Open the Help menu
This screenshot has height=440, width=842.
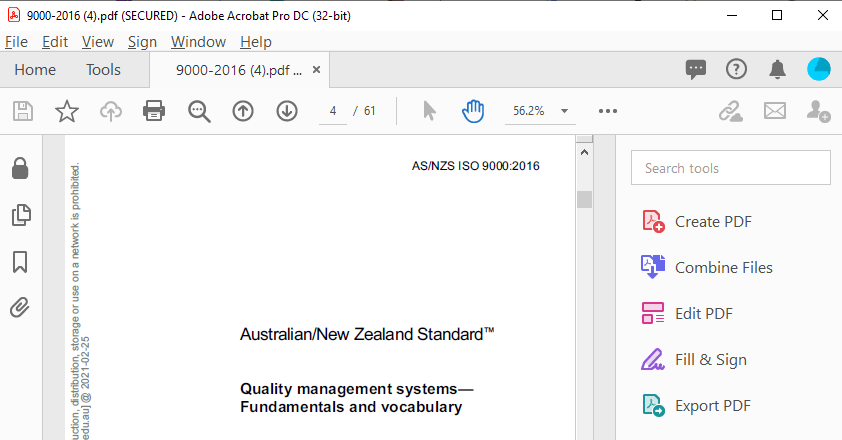[x=256, y=42]
